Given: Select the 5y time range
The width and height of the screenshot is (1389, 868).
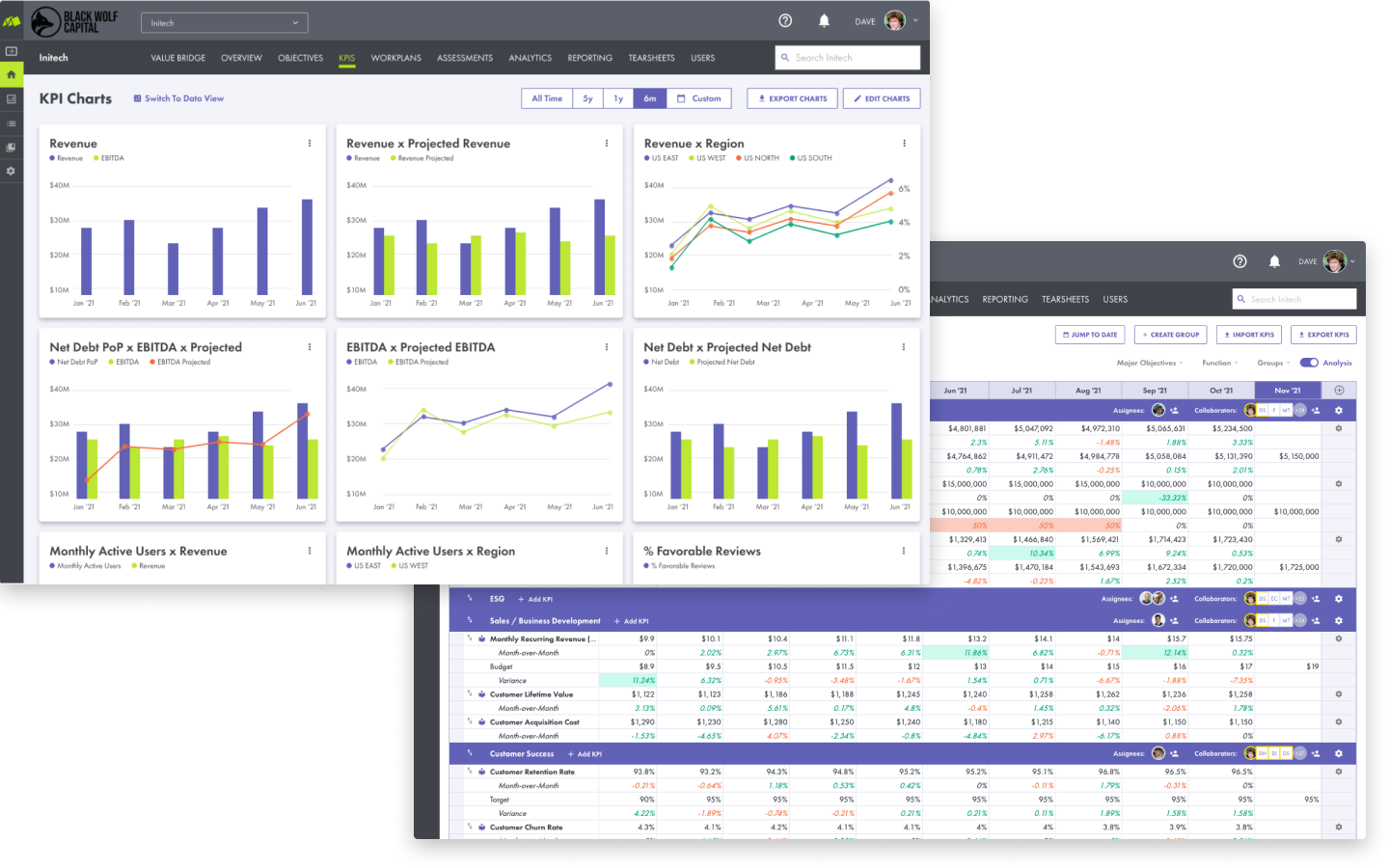Looking at the screenshot, I should click(x=587, y=98).
